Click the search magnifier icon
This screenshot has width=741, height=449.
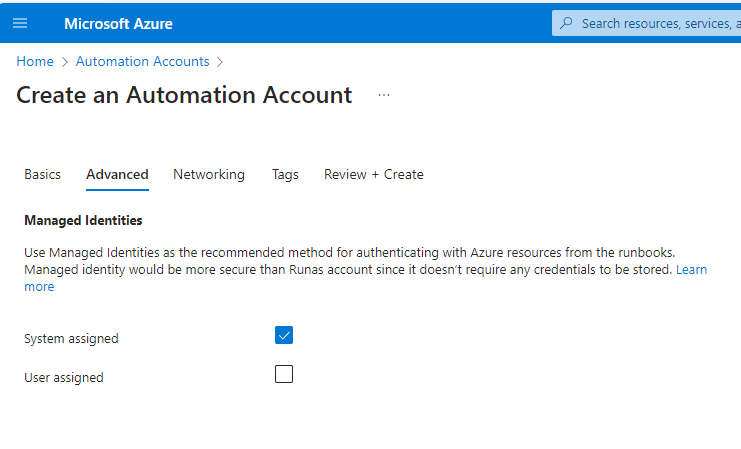[x=566, y=23]
